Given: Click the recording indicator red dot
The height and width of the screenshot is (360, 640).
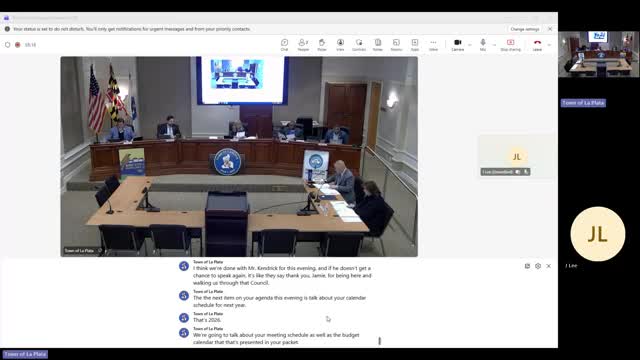Looking at the screenshot, I should [18, 45].
